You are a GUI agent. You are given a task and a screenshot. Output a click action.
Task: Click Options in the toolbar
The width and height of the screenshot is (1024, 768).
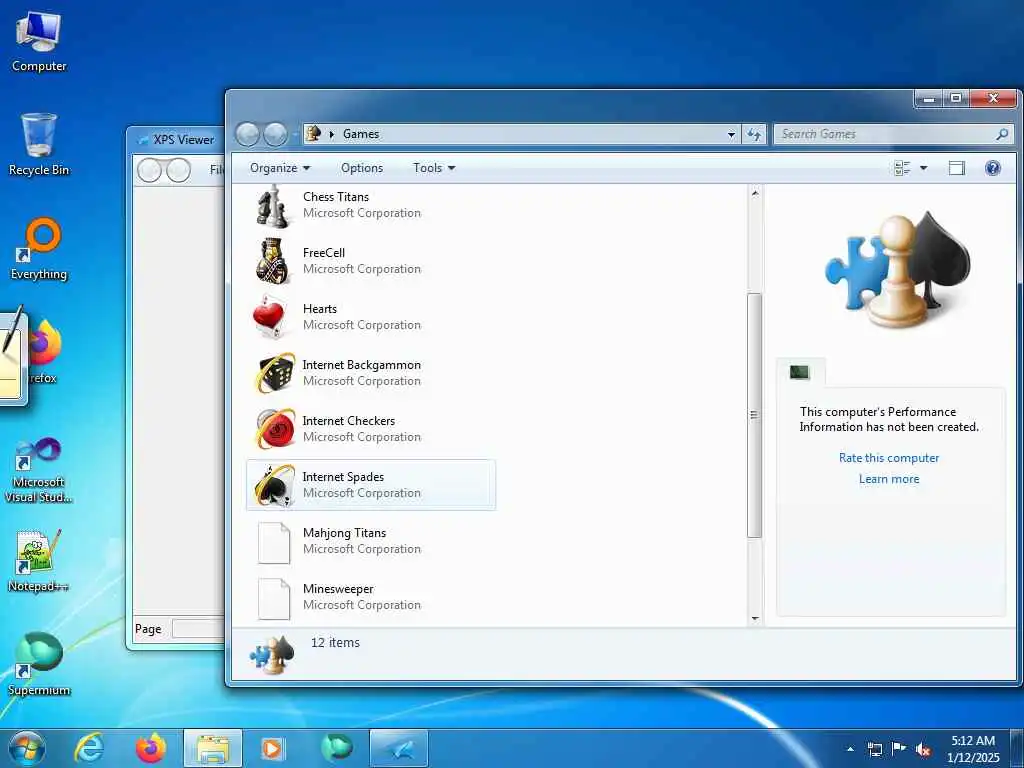[x=362, y=168]
